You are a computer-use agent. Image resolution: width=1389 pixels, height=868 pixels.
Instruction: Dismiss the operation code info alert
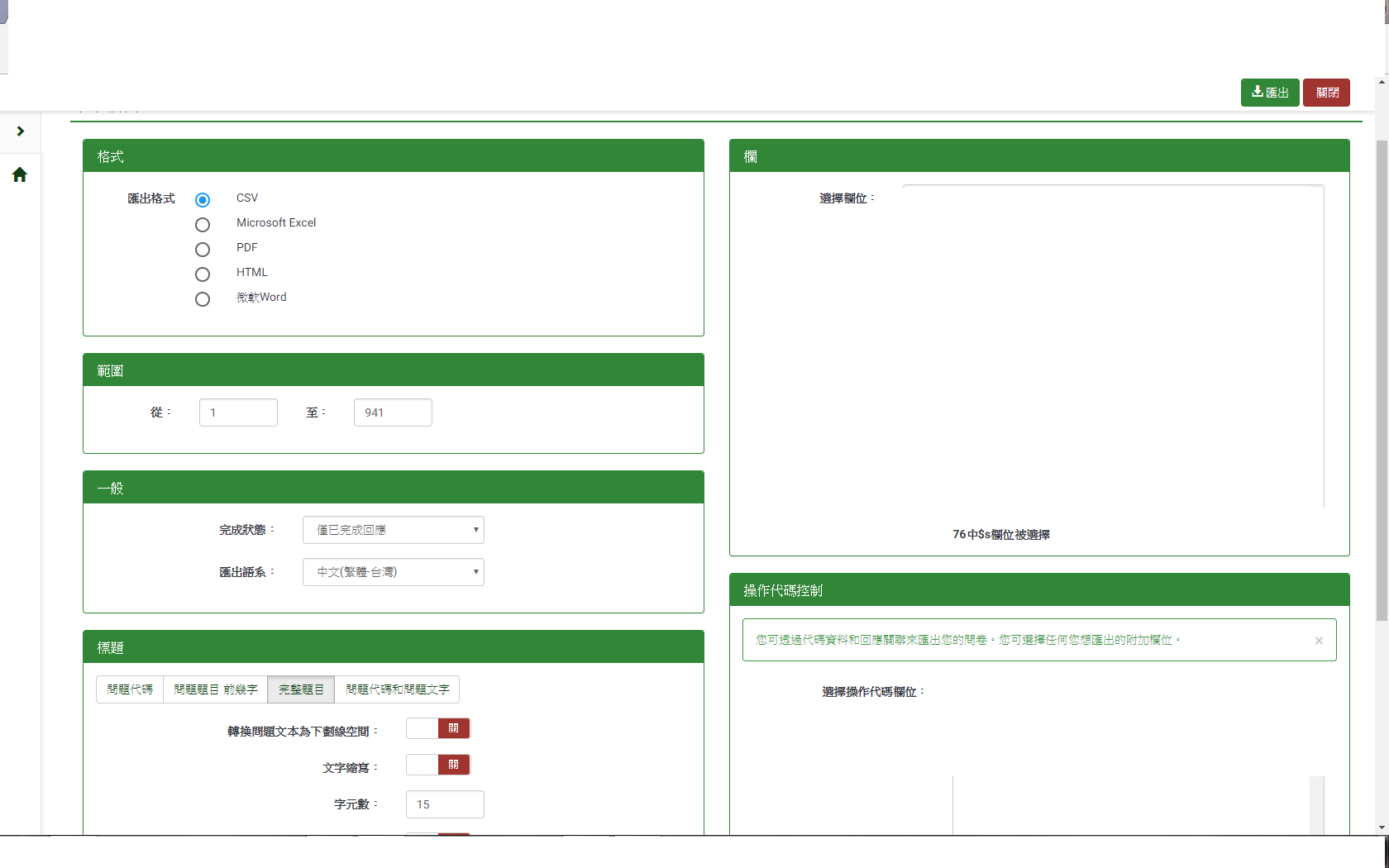click(1318, 641)
